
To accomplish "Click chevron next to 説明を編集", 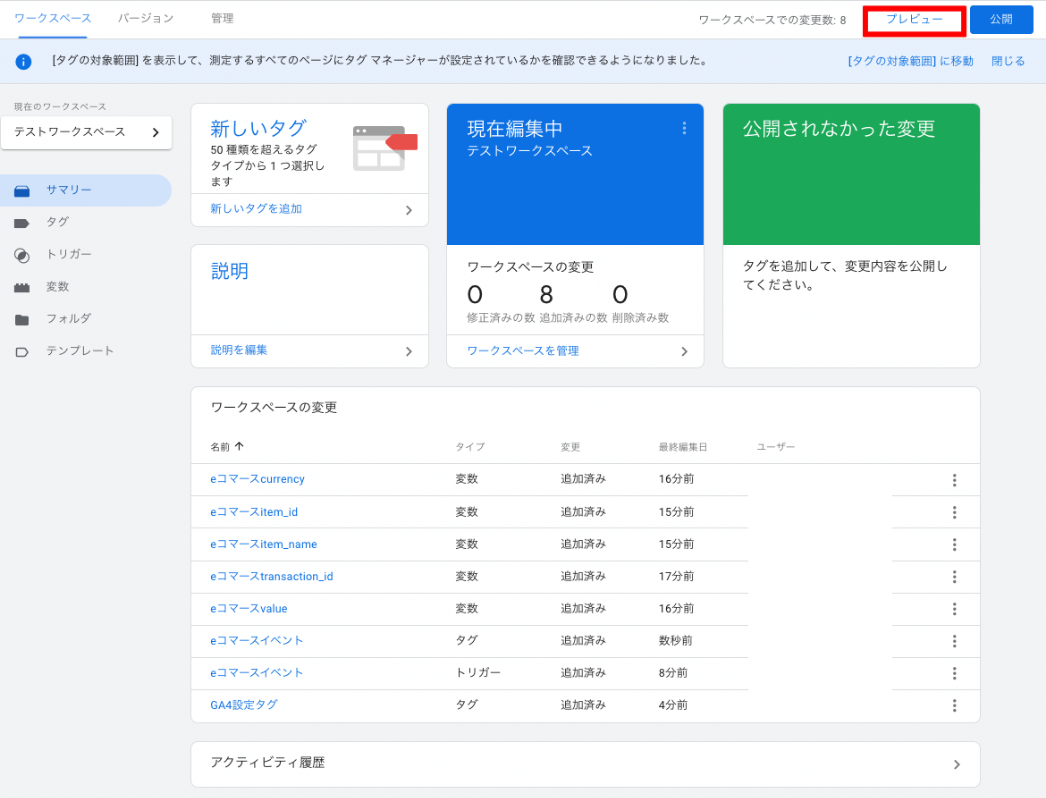I will (x=409, y=352).
